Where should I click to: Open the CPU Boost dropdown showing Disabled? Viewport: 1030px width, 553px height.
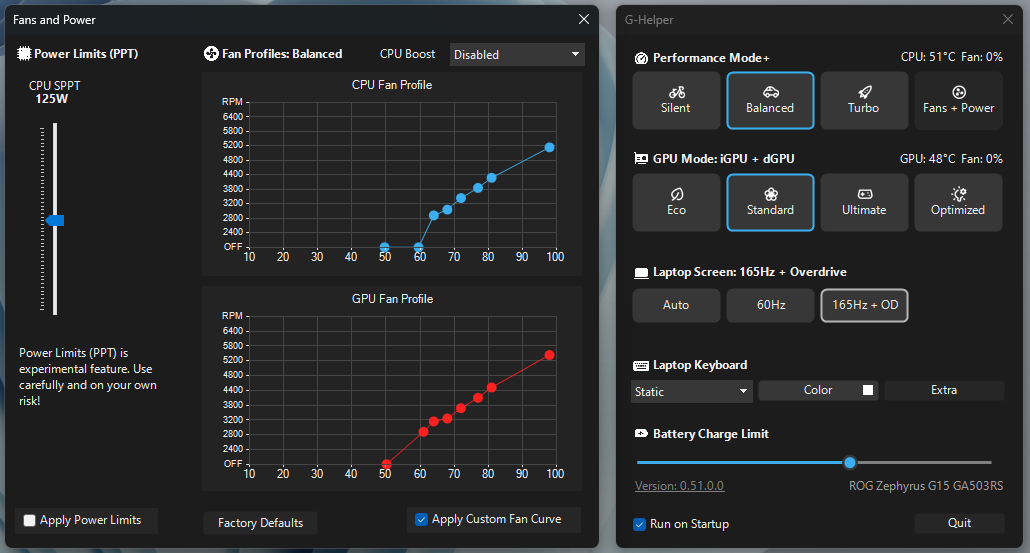517,55
